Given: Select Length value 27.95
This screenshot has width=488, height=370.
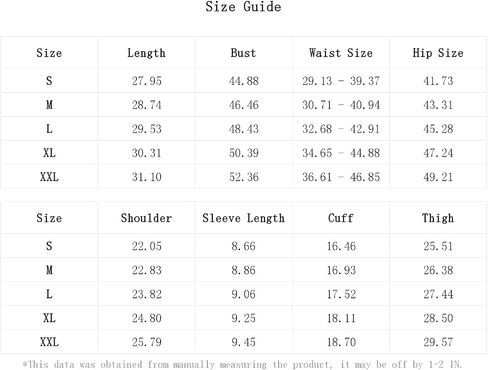Looking at the screenshot, I should coord(146,81).
